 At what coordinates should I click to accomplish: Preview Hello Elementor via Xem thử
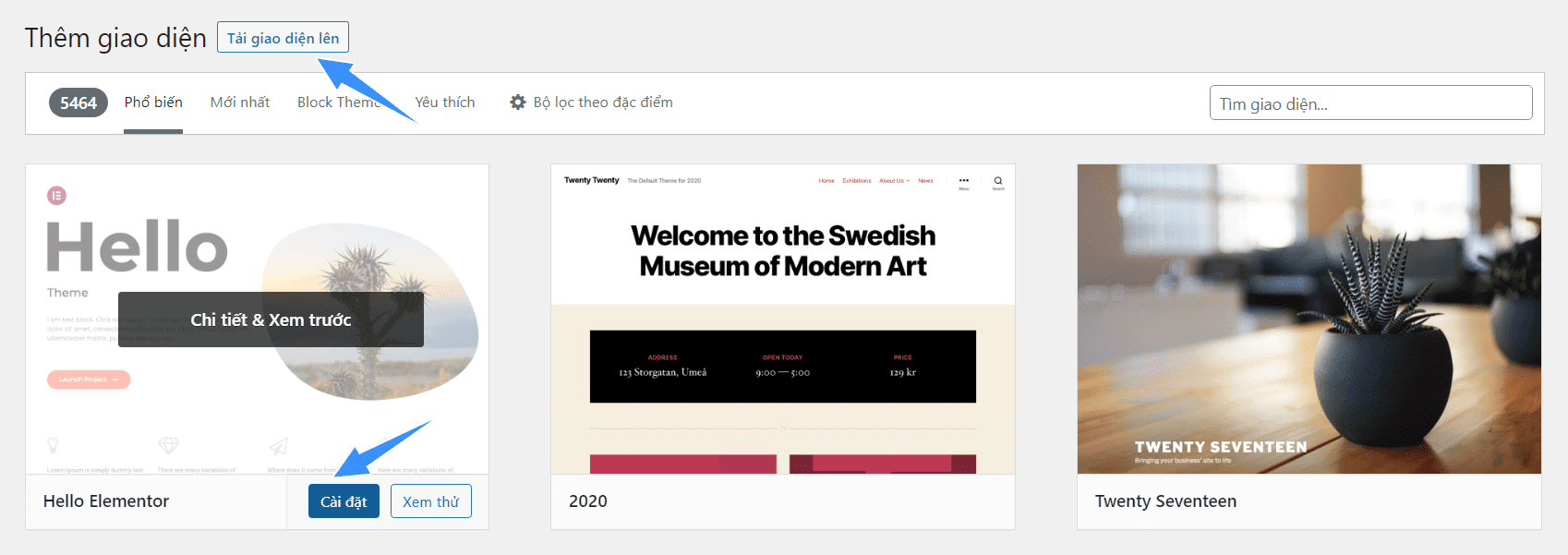tap(431, 501)
